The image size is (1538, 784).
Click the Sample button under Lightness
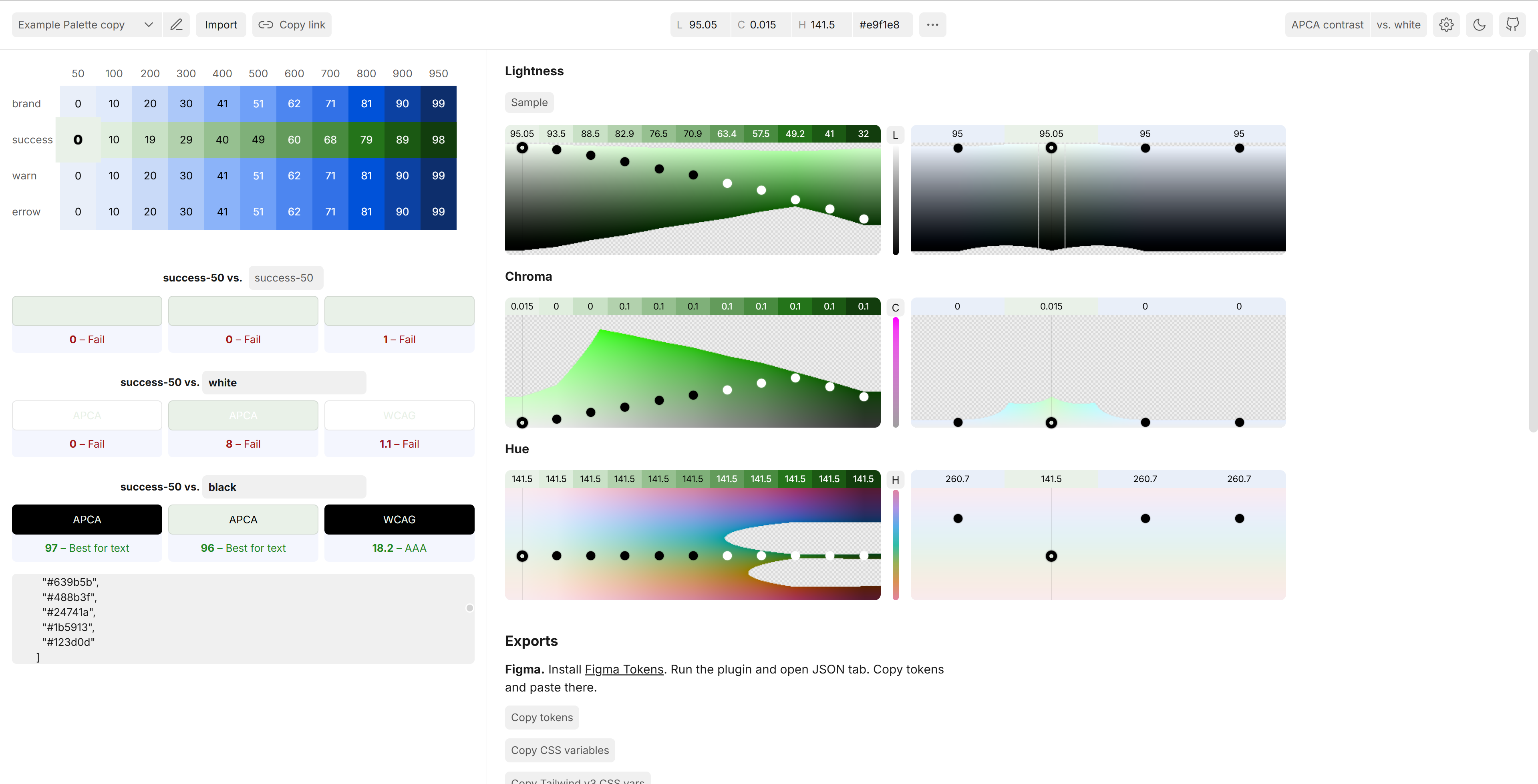(x=529, y=102)
